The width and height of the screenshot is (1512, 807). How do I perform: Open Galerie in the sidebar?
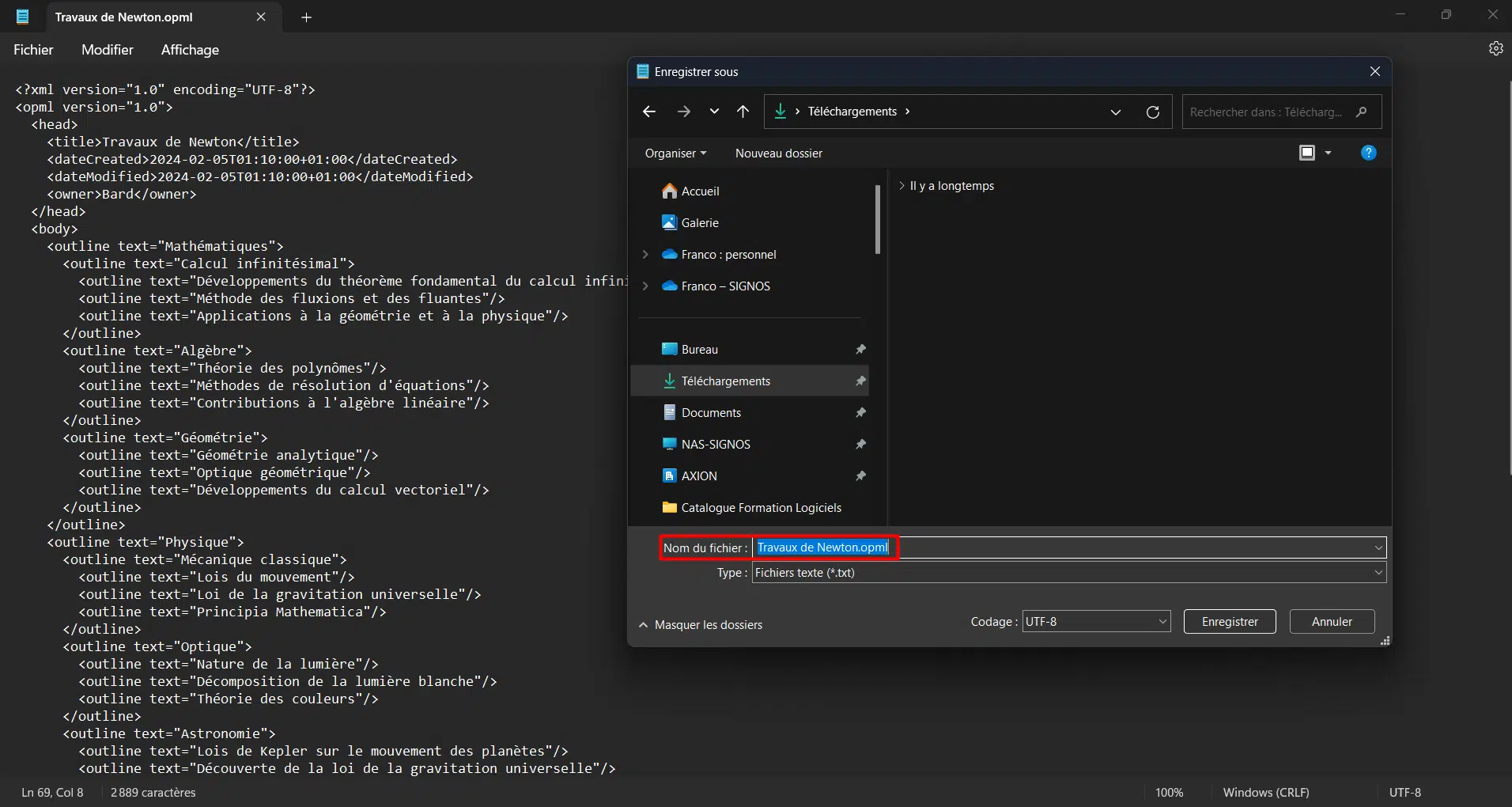(700, 223)
